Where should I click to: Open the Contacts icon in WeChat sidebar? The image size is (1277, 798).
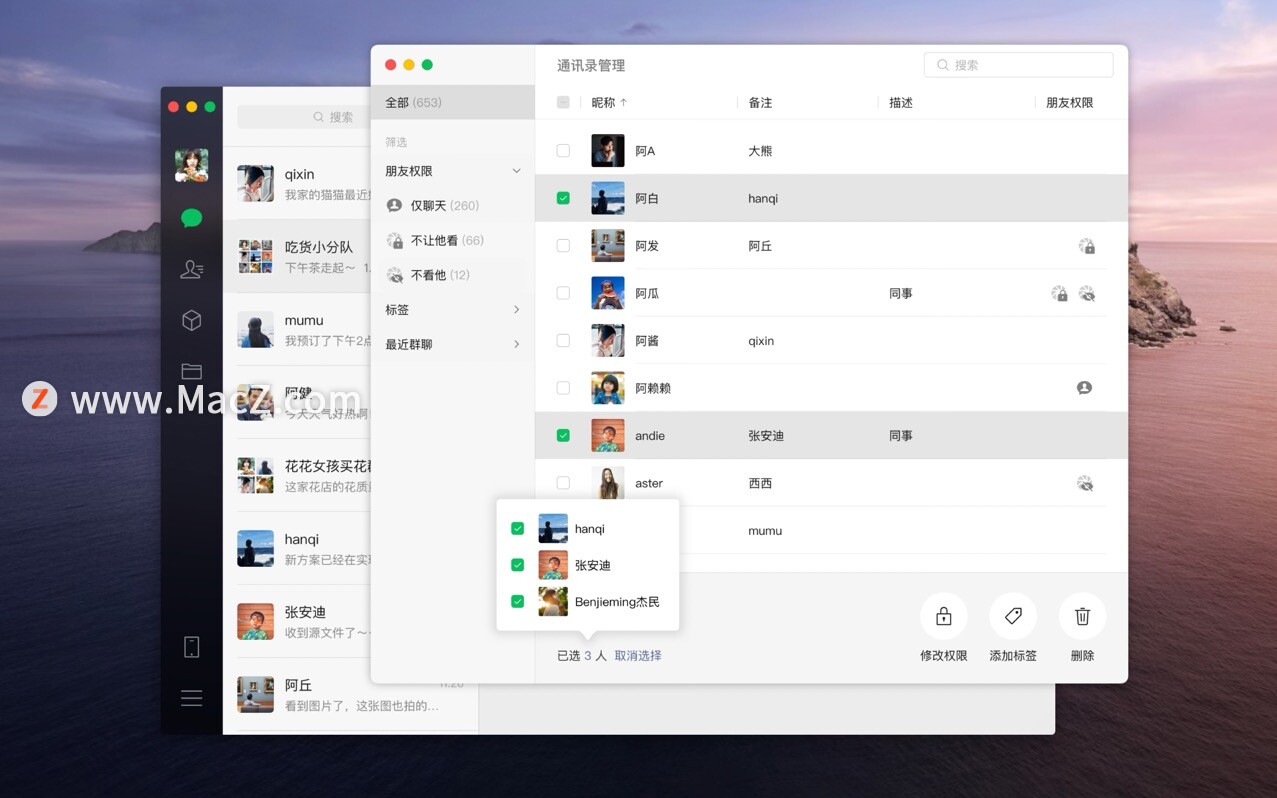coord(192,269)
